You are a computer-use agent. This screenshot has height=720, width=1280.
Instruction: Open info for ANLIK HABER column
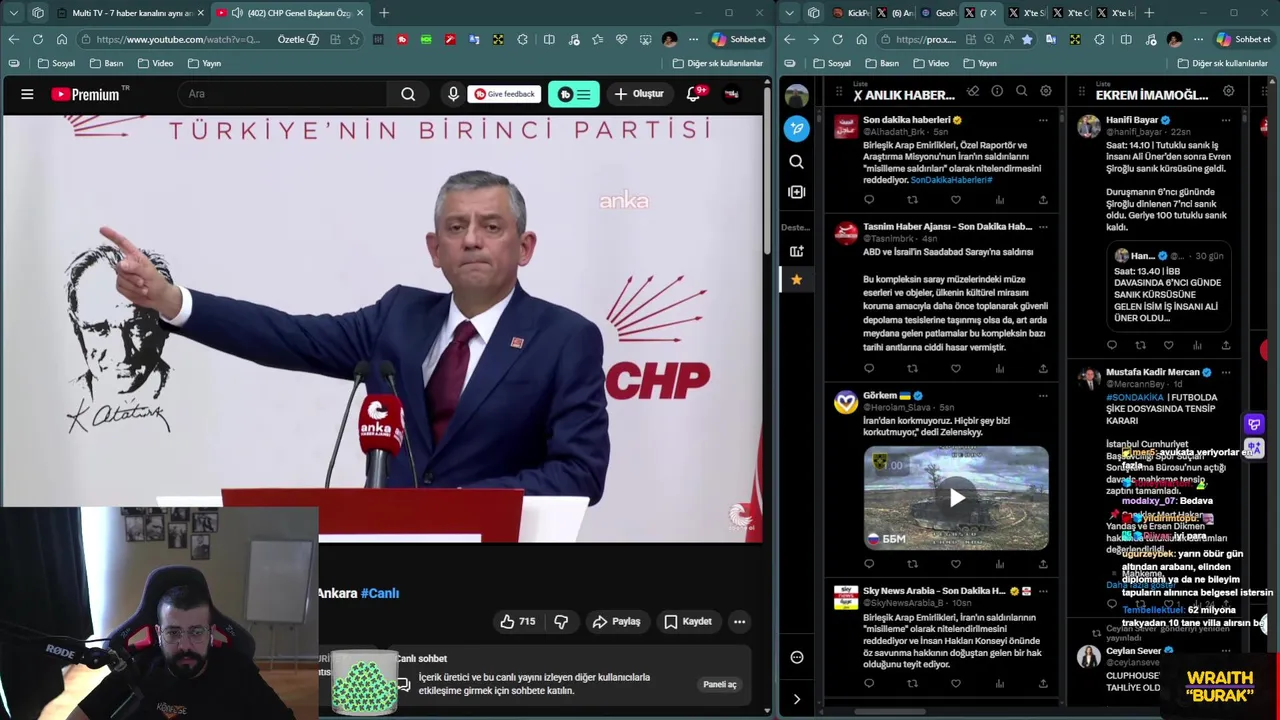click(997, 92)
